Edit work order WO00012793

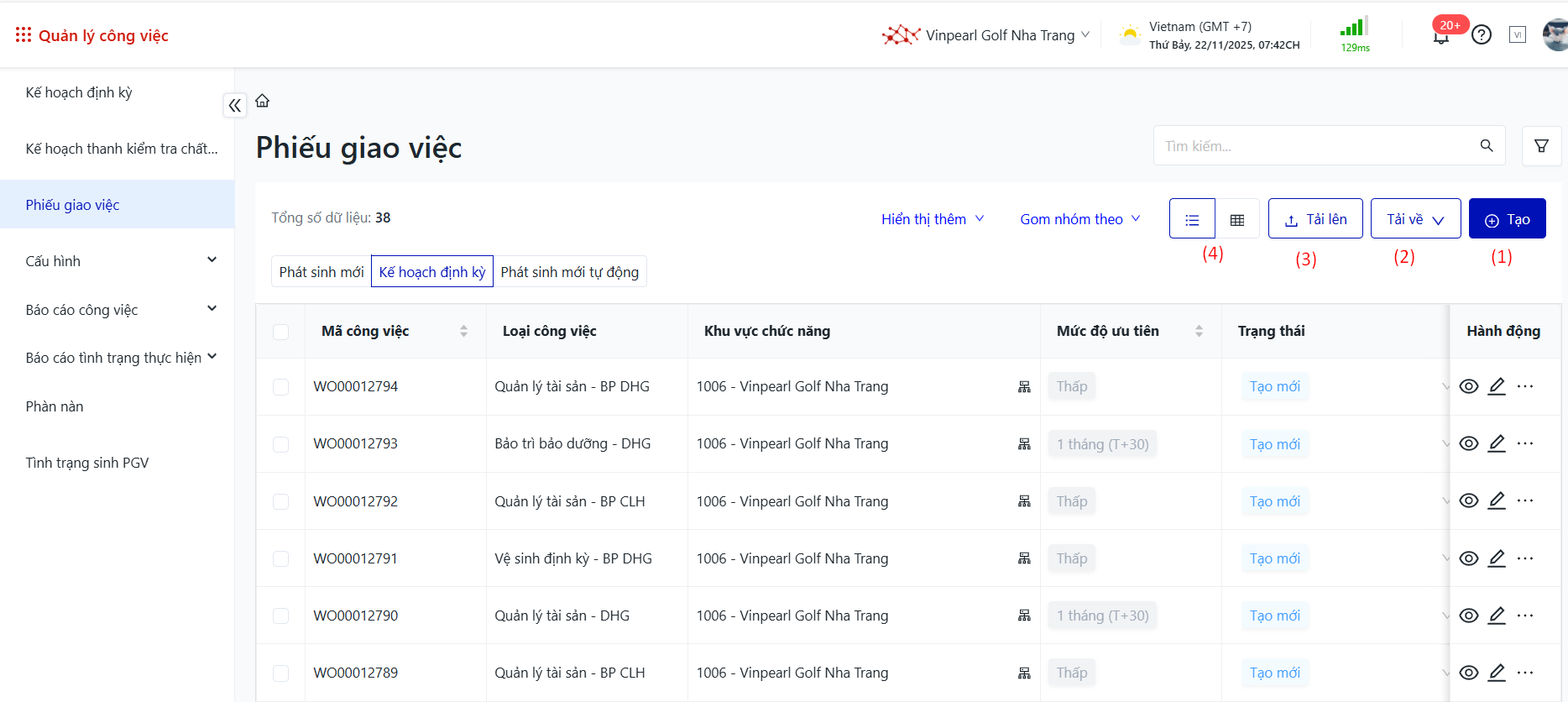pos(1497,443)
